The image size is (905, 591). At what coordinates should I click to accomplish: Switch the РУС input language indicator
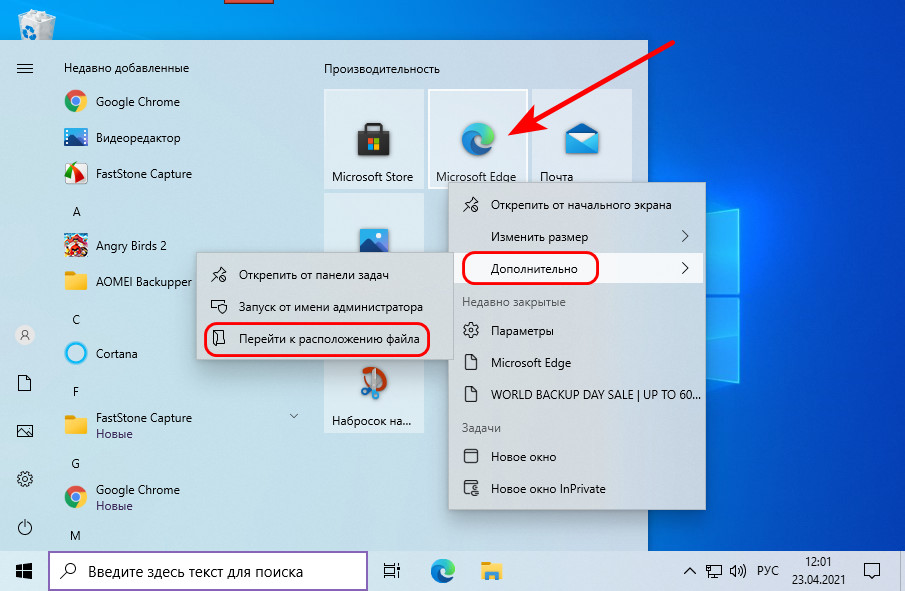tap(767, 572)
